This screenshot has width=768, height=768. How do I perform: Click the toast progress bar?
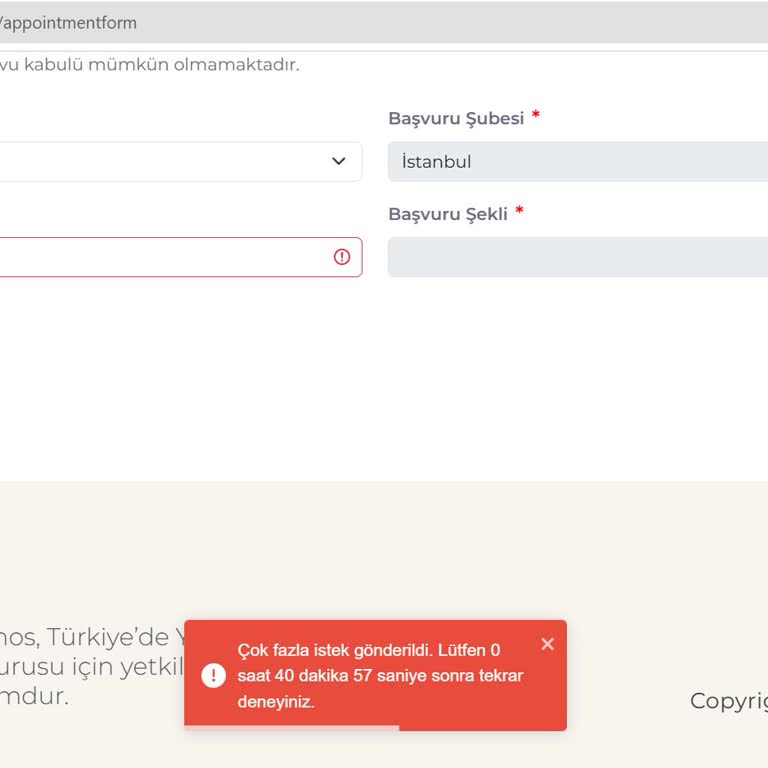[x=291, y=728]
